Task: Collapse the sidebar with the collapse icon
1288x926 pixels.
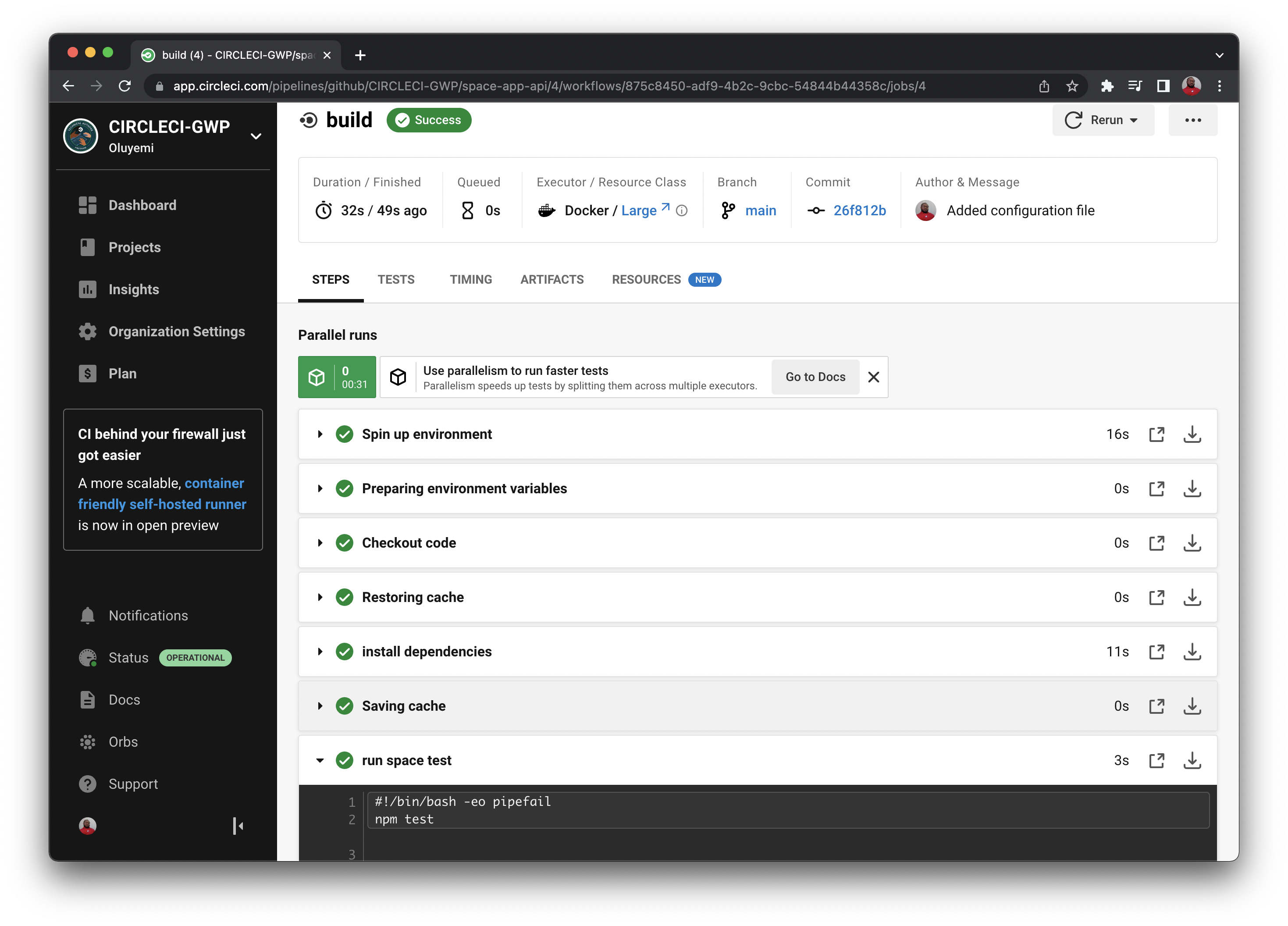Action: pos(238,826)
